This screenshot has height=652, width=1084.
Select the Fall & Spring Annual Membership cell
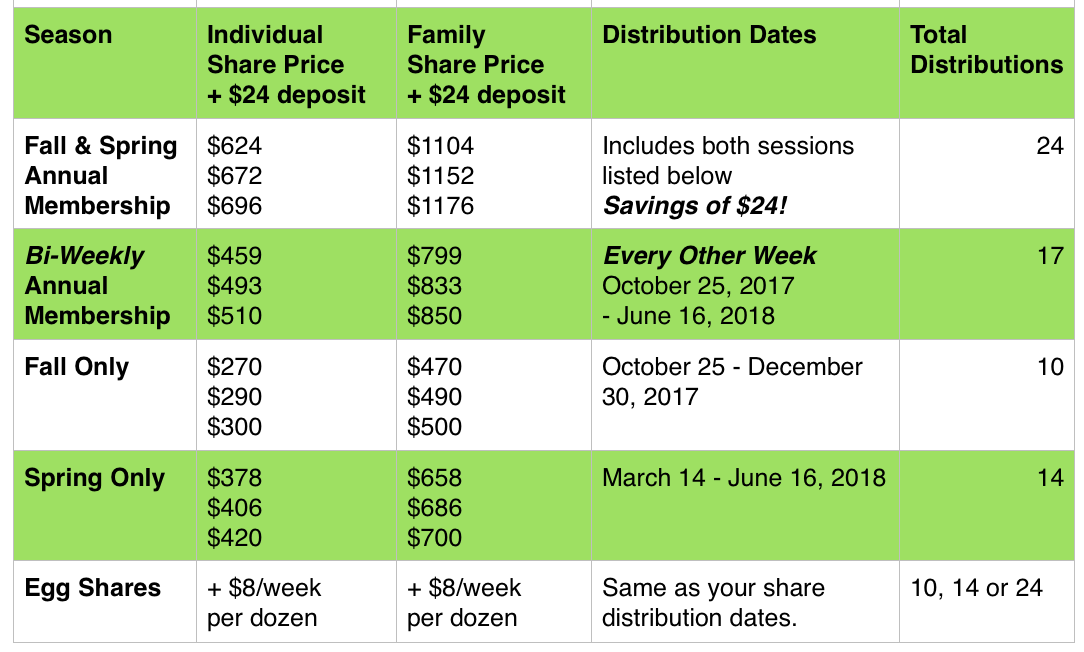(x=105, y=174)
